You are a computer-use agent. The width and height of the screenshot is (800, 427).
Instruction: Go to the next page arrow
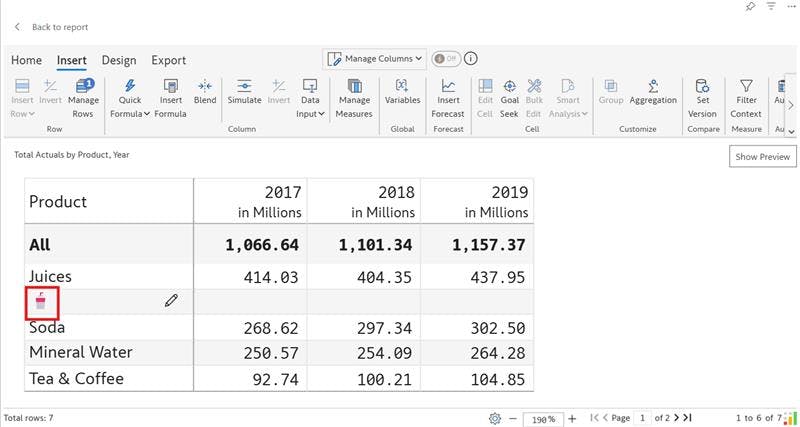point(677,418)
